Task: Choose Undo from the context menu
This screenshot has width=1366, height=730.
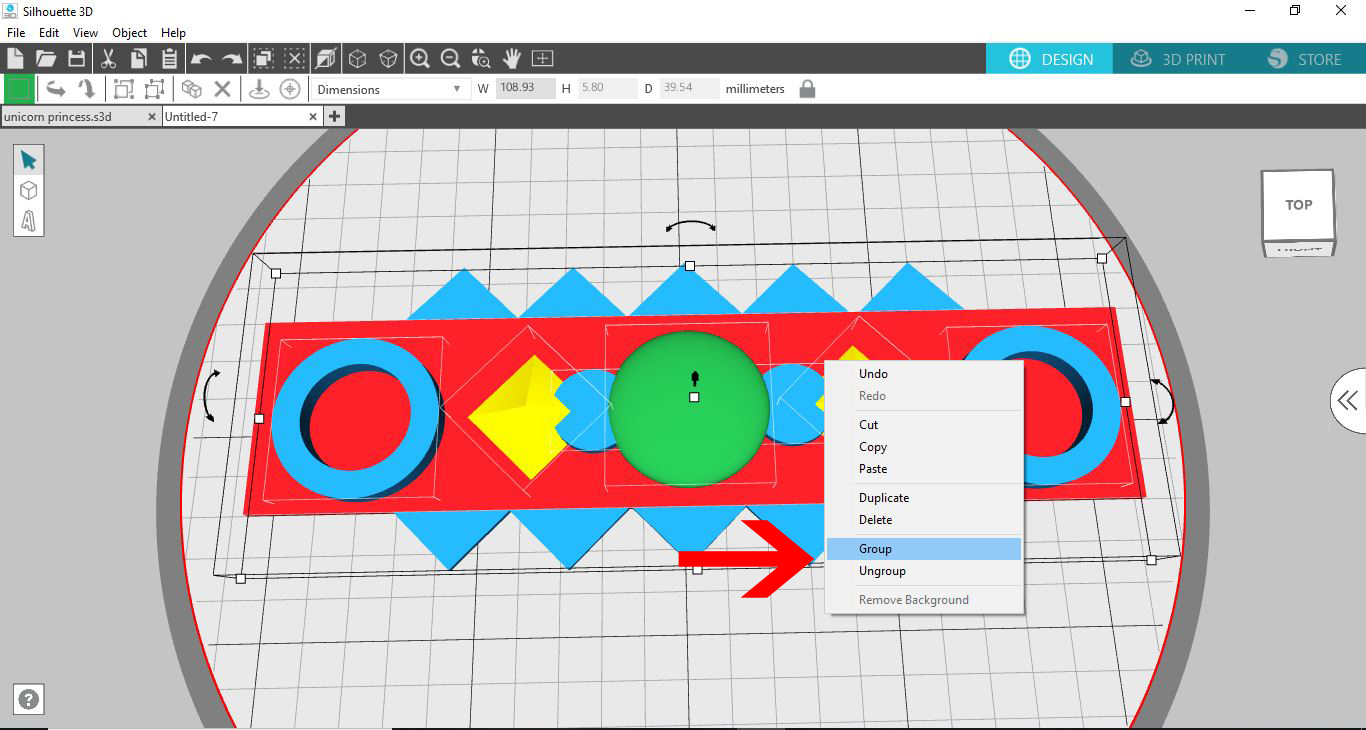Action: click(x=924, y=374)
